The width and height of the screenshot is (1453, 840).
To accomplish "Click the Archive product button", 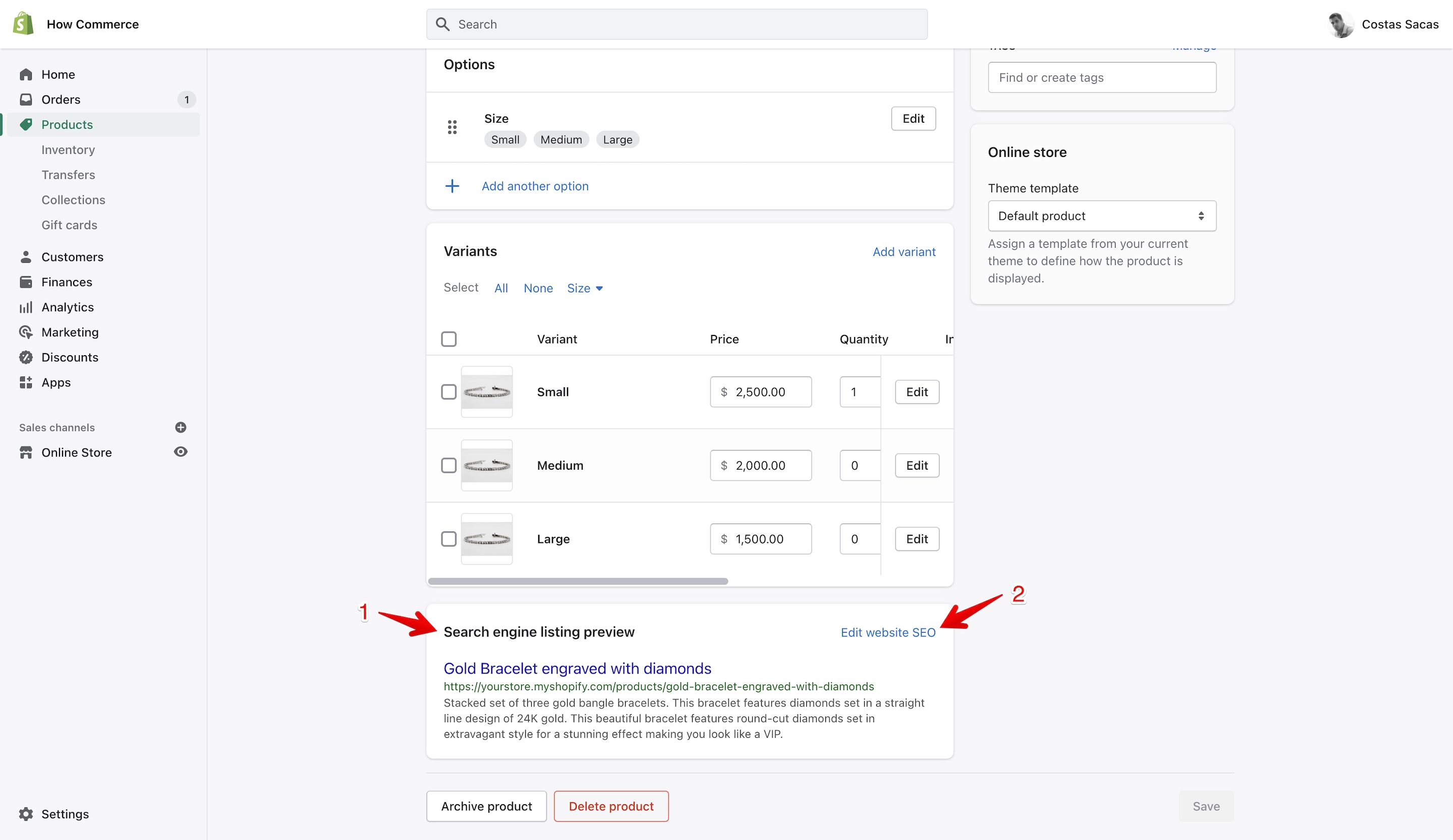I will (x=486, y=806).
